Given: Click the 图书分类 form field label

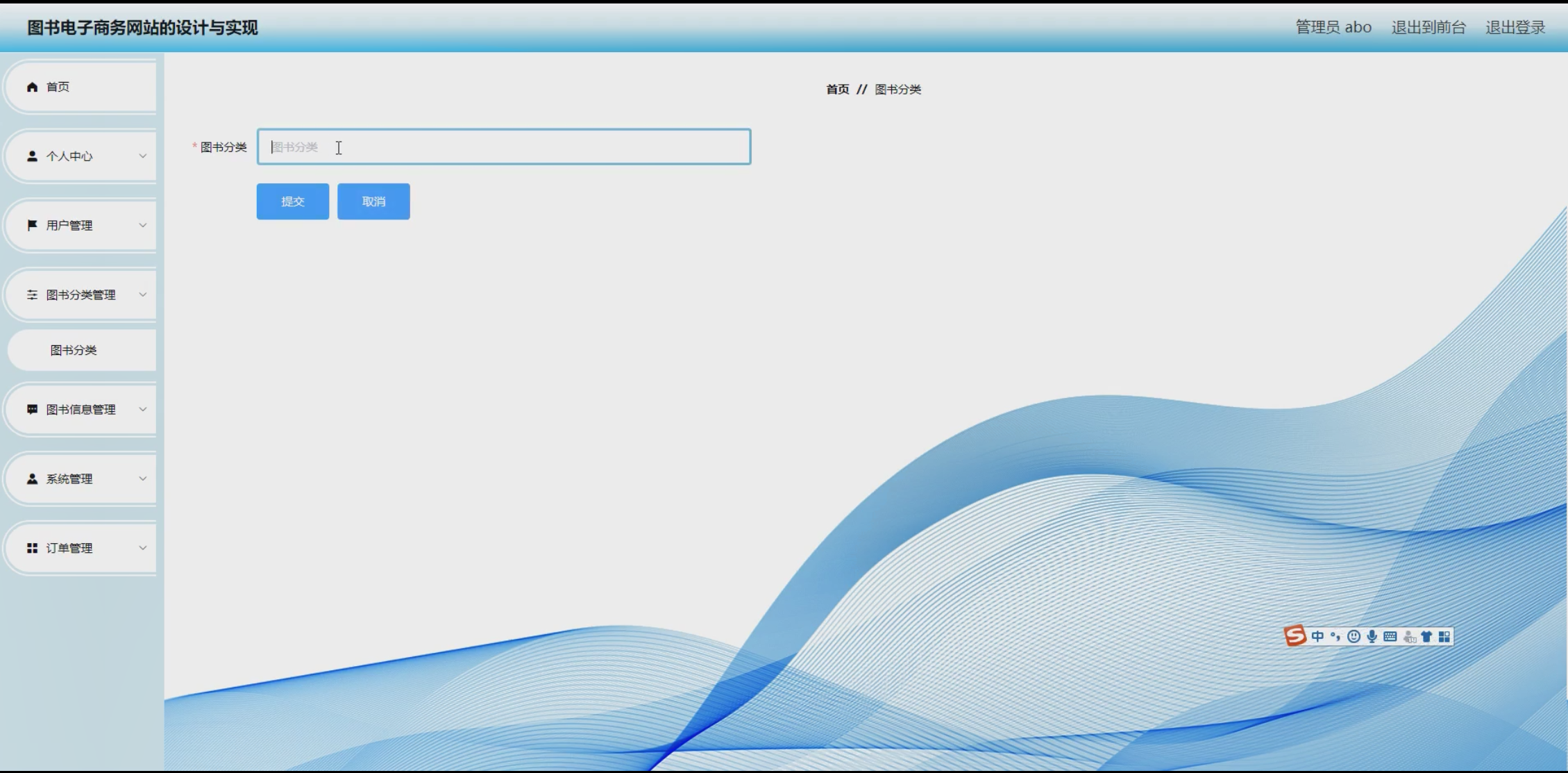Looking at the screenshot, I should coord(224,147).
